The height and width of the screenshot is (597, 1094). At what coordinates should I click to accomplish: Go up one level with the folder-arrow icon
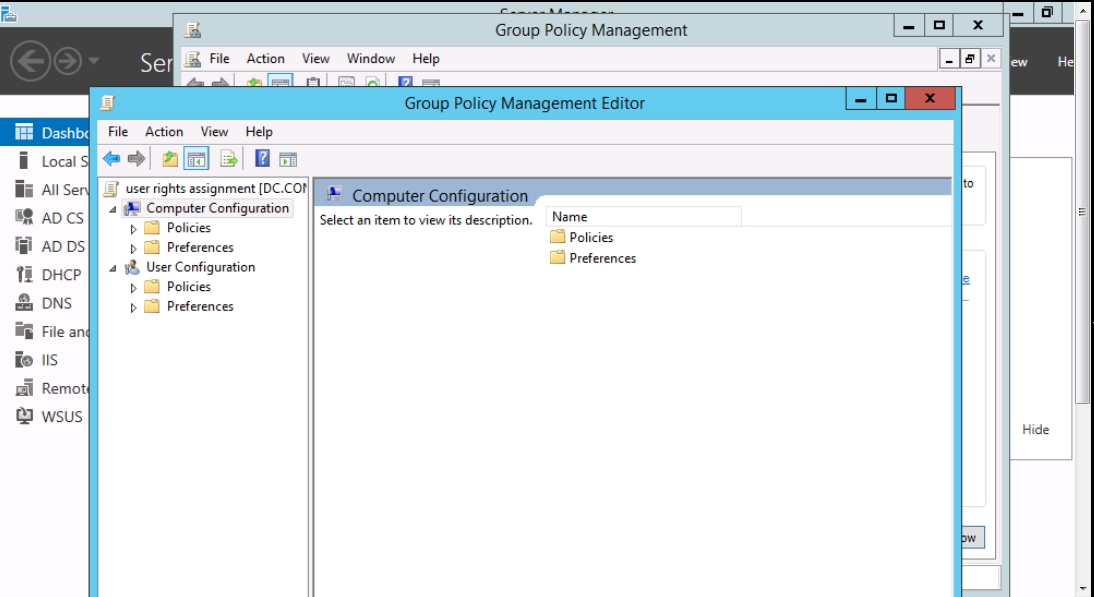[x=170, y=159]
